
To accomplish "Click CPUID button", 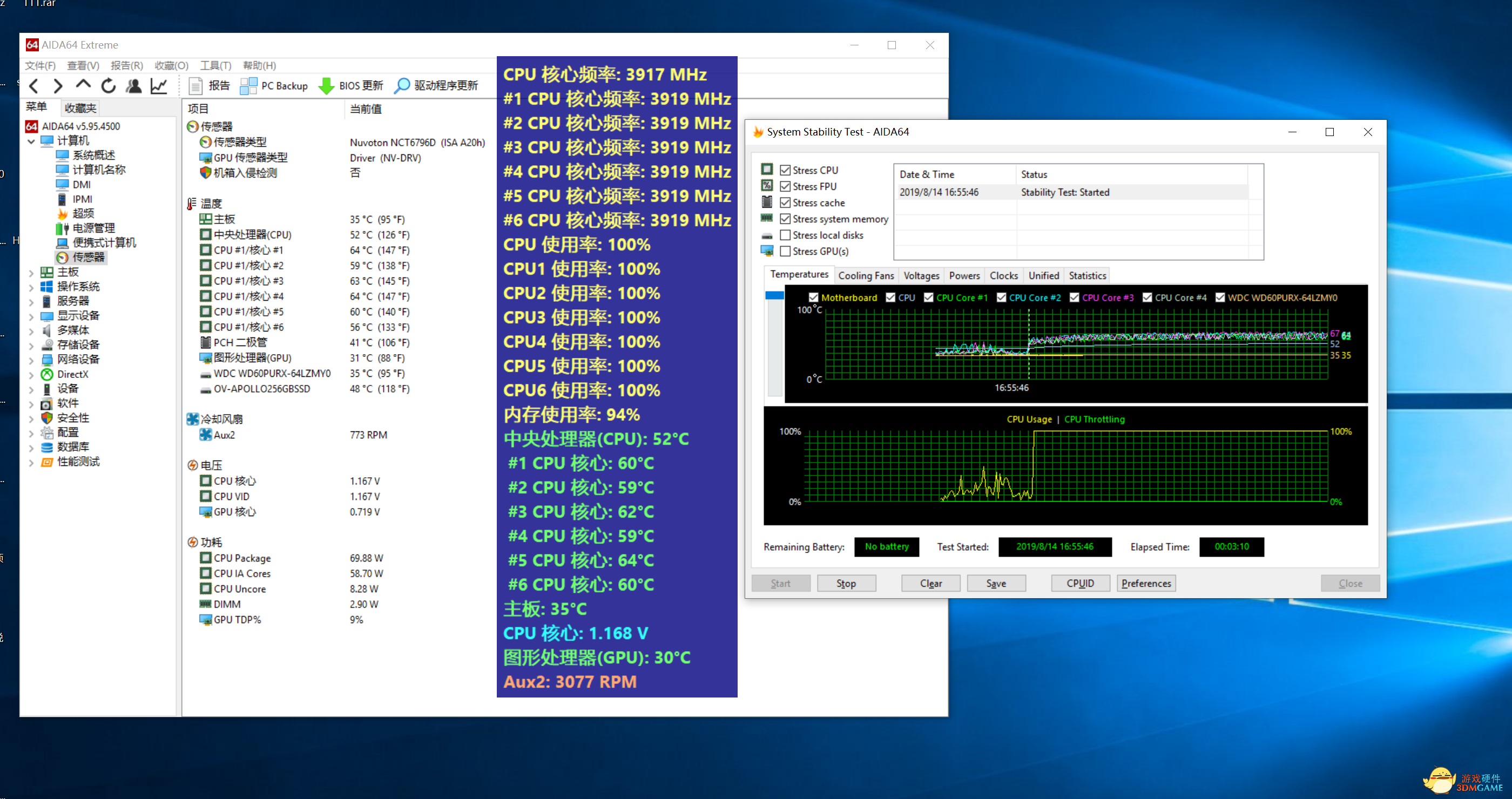I will pos(1080,583).
